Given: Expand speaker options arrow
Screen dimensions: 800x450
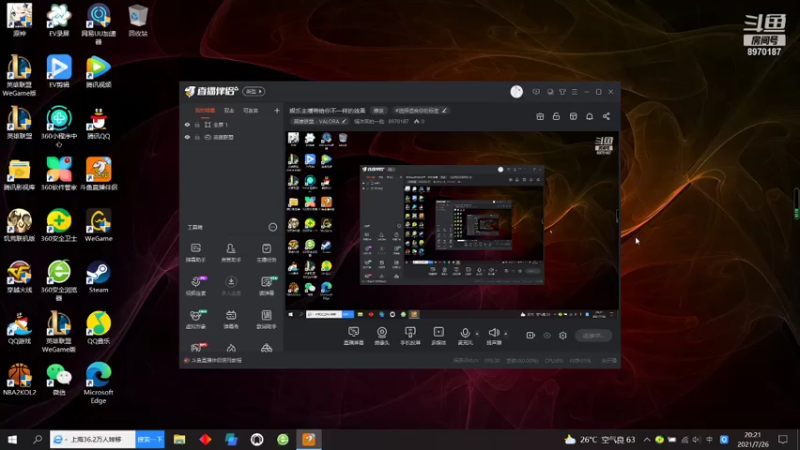Looking at the screenshot, I should 506,334.
